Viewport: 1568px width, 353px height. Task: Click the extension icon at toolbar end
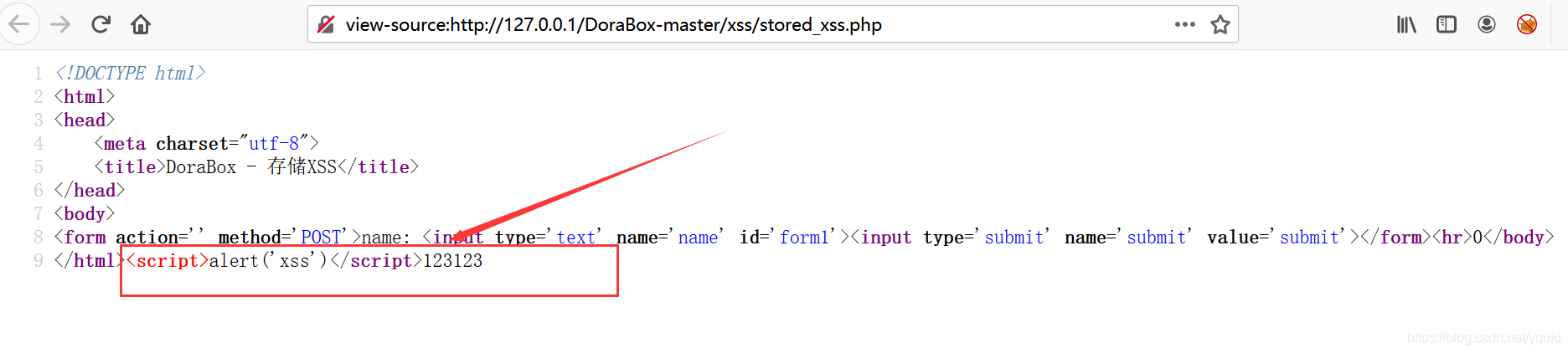coord(1527,24)
